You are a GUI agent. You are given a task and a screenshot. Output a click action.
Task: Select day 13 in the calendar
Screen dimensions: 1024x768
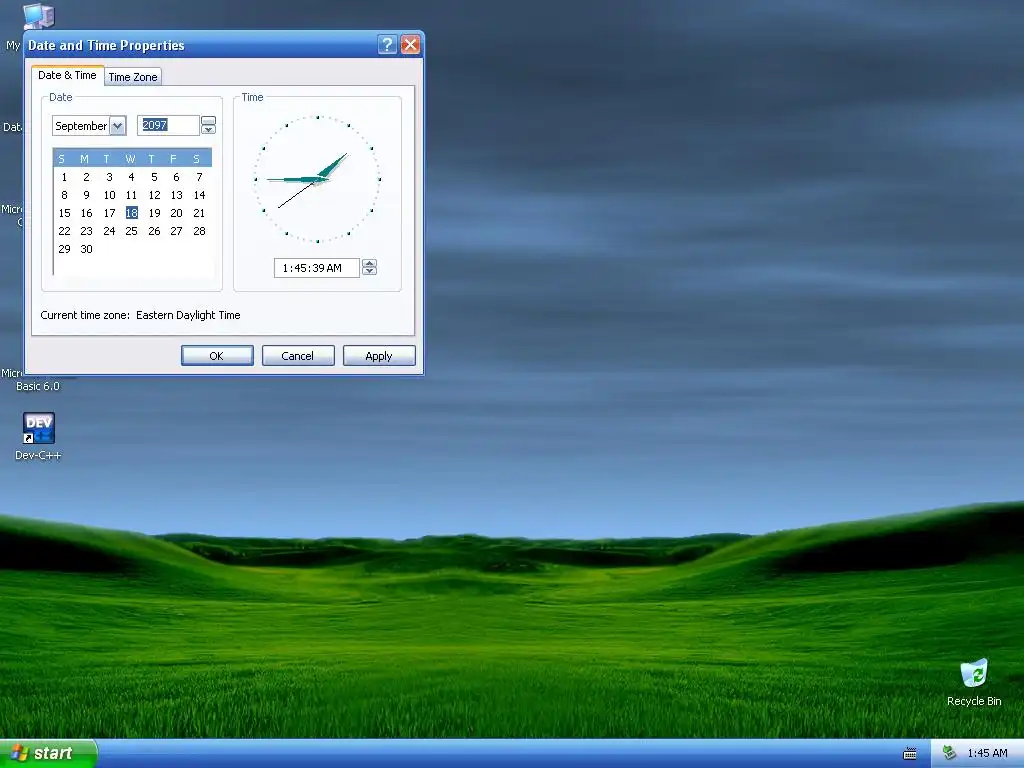click(x=176, y=195)
